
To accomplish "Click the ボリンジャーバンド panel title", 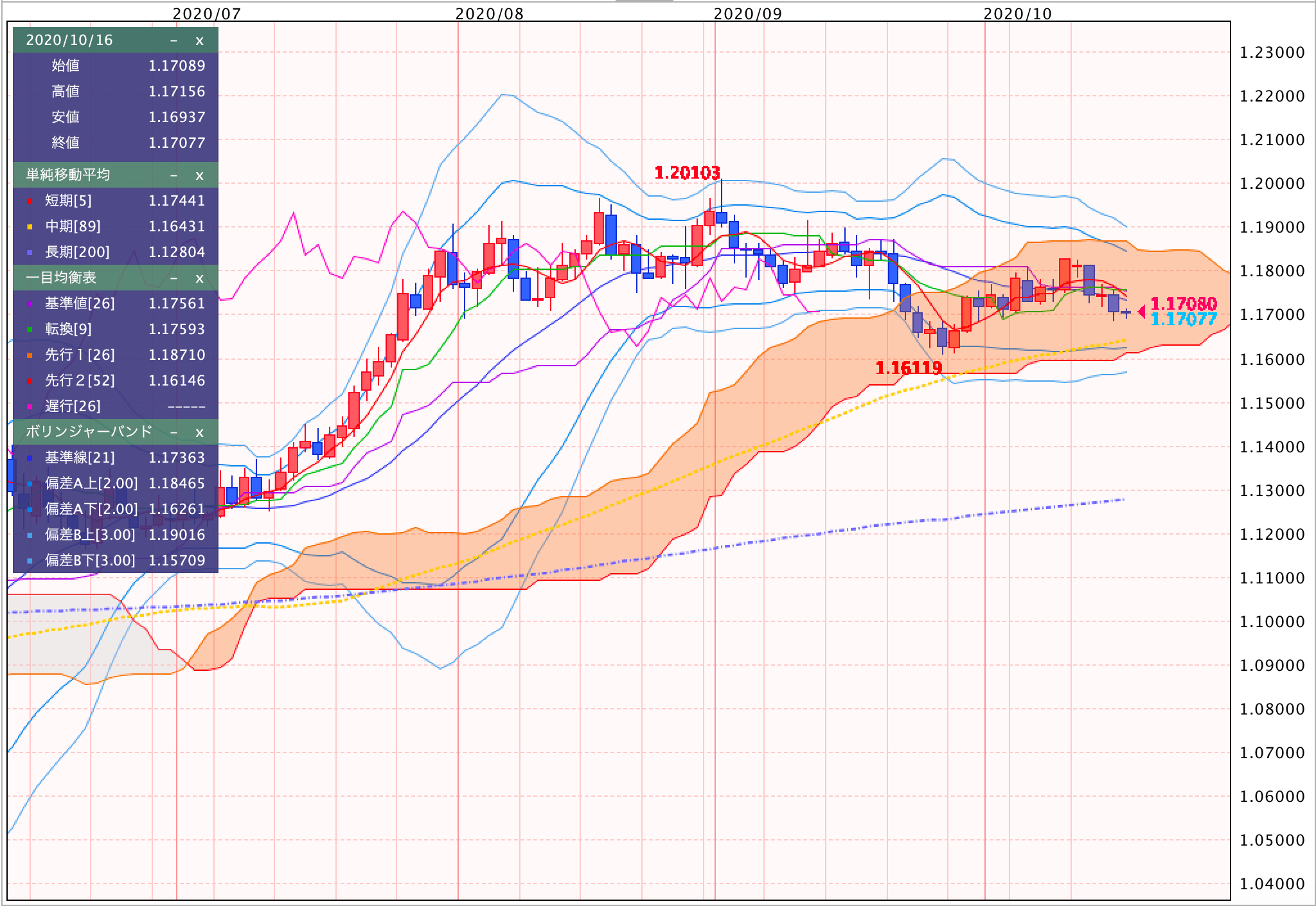I will pyautogui.click(x=89, y=432).
